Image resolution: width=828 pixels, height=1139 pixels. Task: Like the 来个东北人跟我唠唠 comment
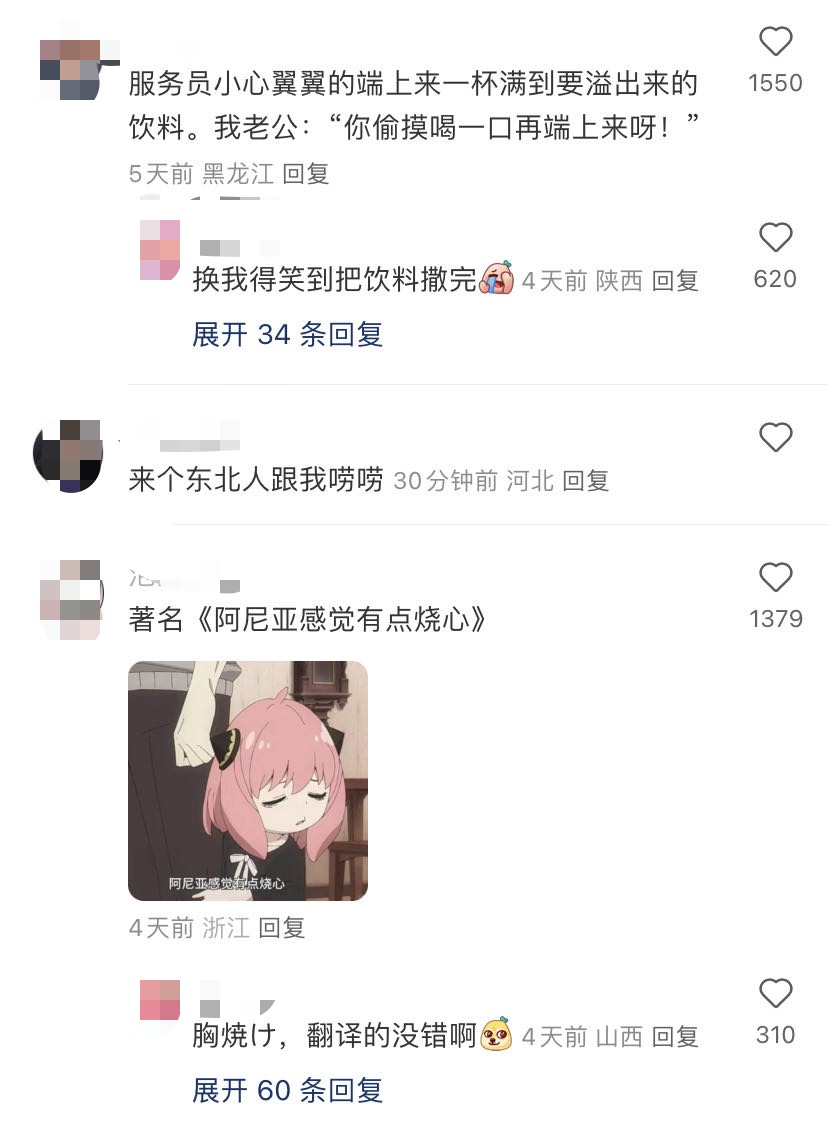tap(775, 437)
